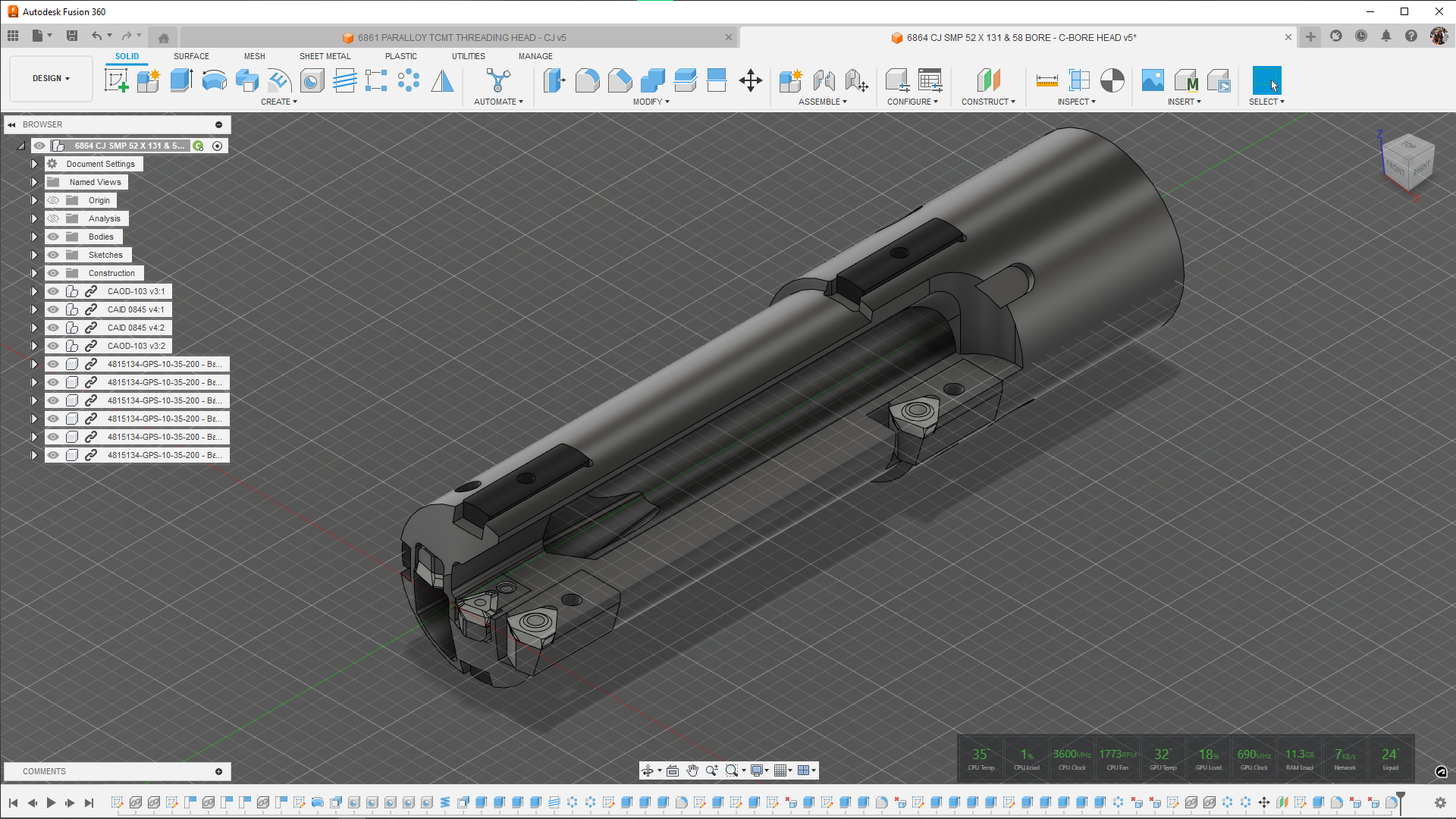Open the Measure tool in Inspect
Viewport: 1456px width, 819px height.
1046,80
